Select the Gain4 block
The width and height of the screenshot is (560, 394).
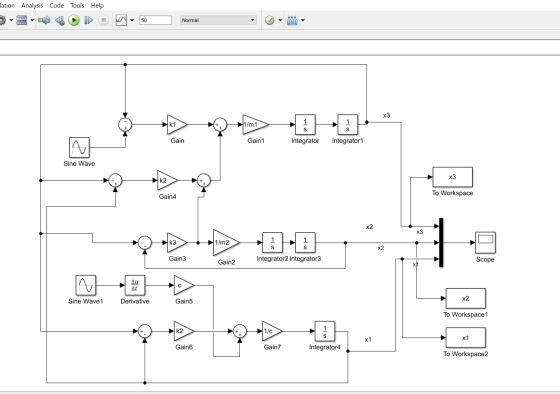[x=167, y=180]
